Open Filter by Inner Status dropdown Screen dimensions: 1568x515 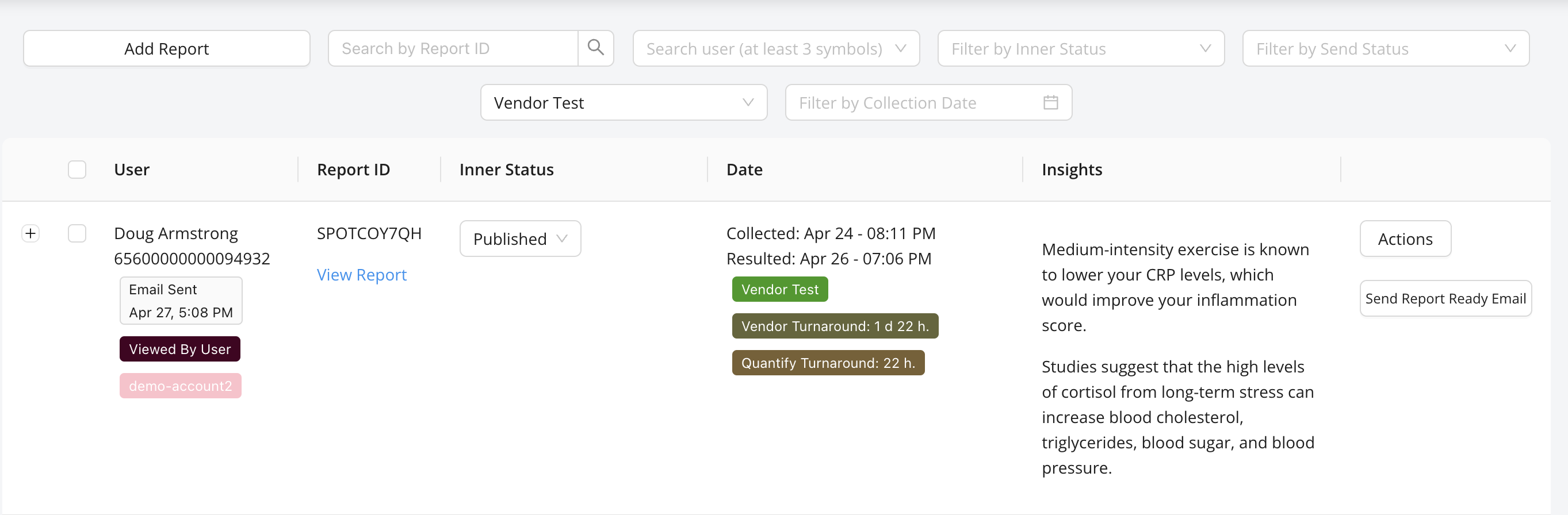click(x=1080, y=49)
